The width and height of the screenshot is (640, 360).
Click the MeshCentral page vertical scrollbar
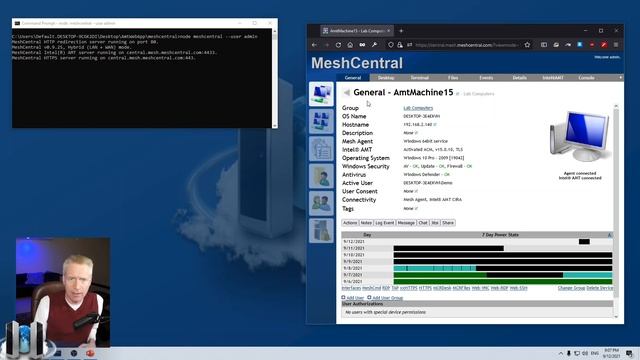(616, 211)
